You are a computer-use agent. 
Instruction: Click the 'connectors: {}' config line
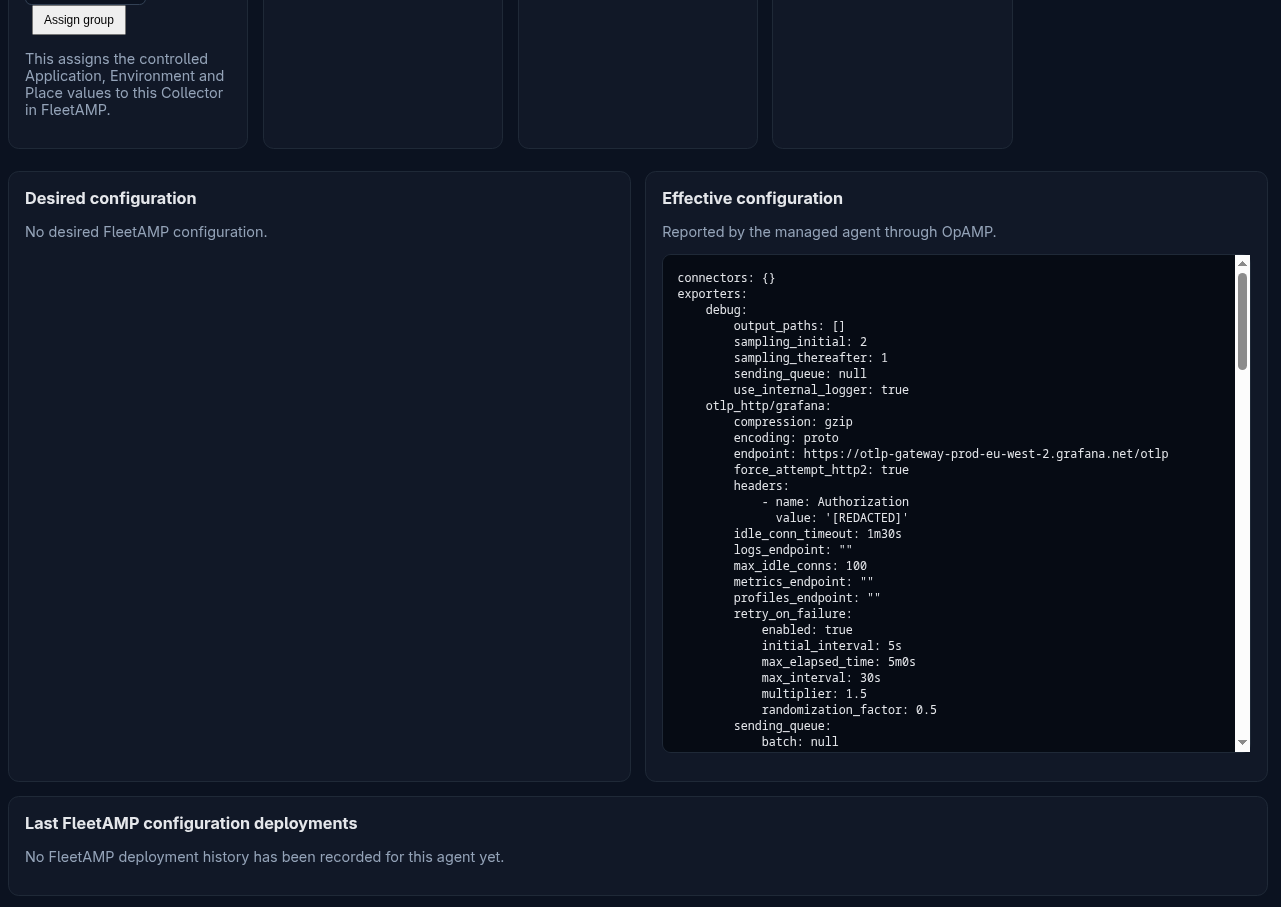click(x=726, y=278)
